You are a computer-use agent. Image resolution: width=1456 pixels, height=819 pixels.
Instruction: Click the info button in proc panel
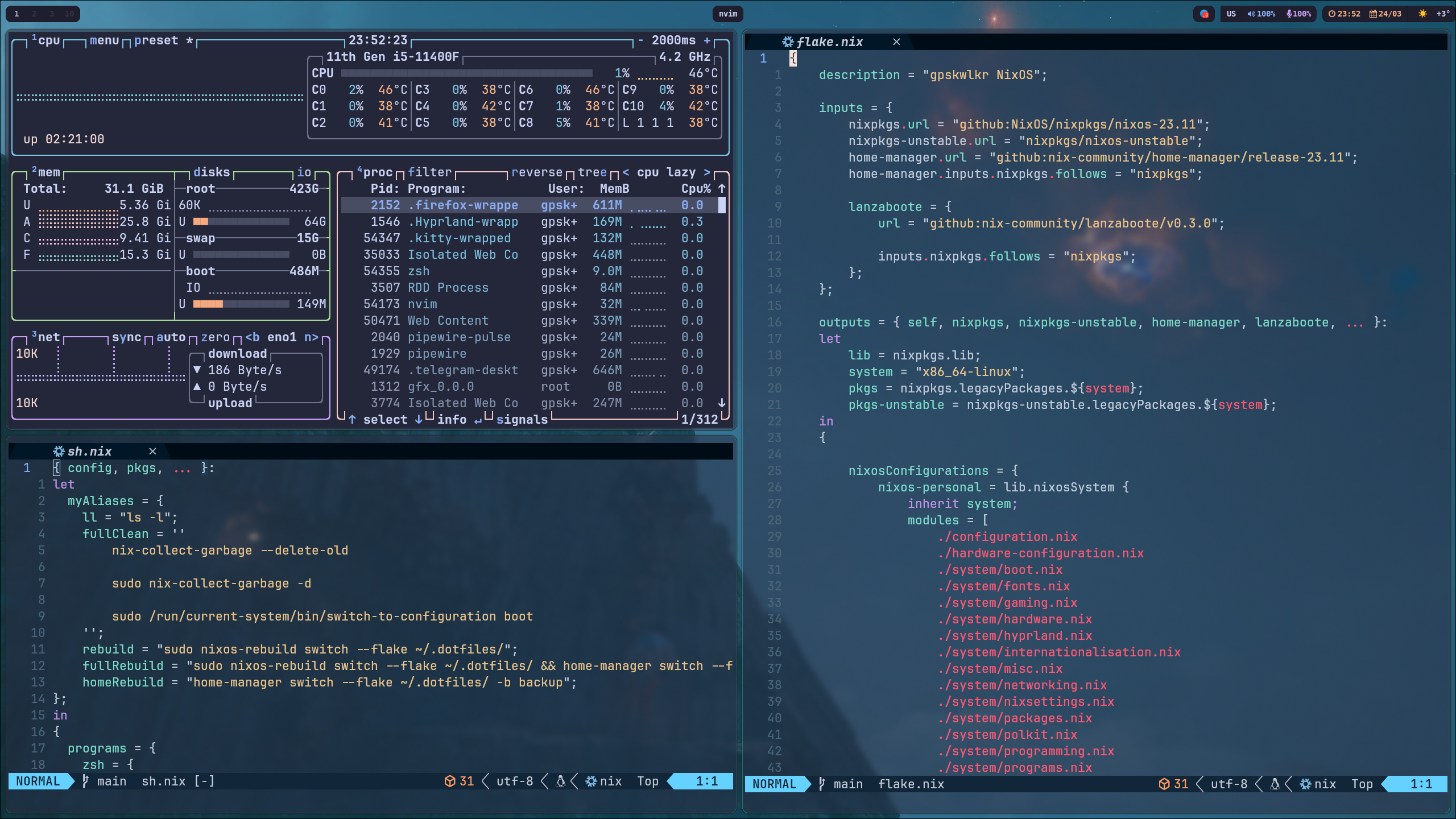click(452, 419)
